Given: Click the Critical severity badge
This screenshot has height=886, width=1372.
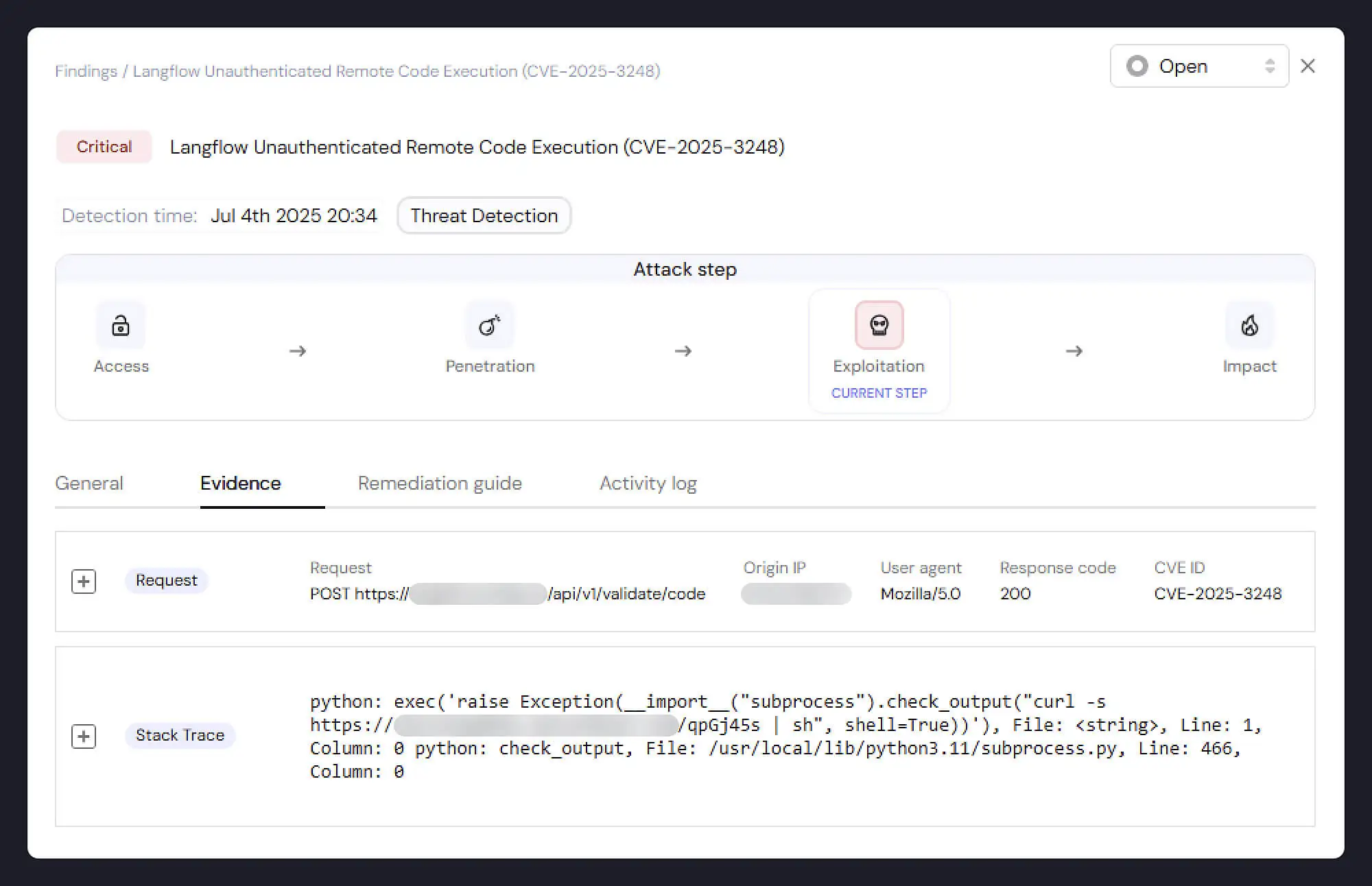Looking at the screenshot, I should point(103,146).
